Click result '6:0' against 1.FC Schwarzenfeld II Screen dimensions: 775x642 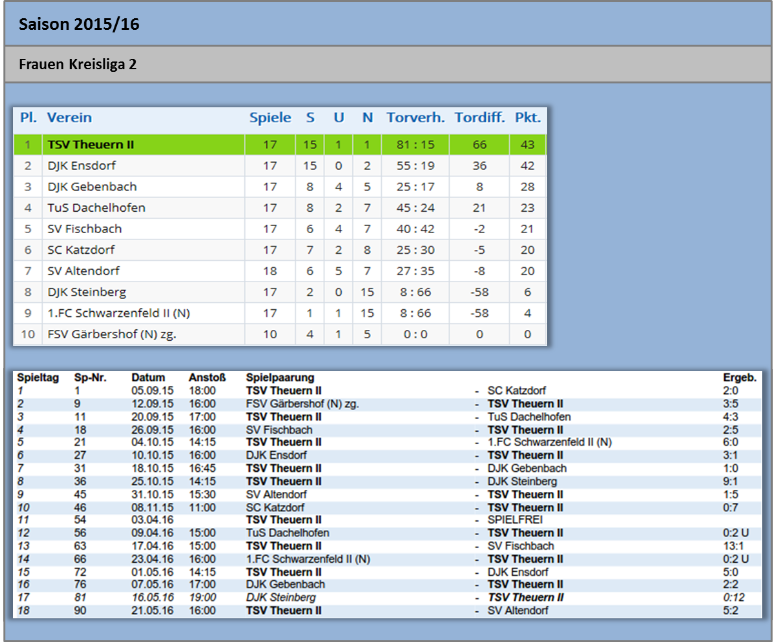pos(731,442)
